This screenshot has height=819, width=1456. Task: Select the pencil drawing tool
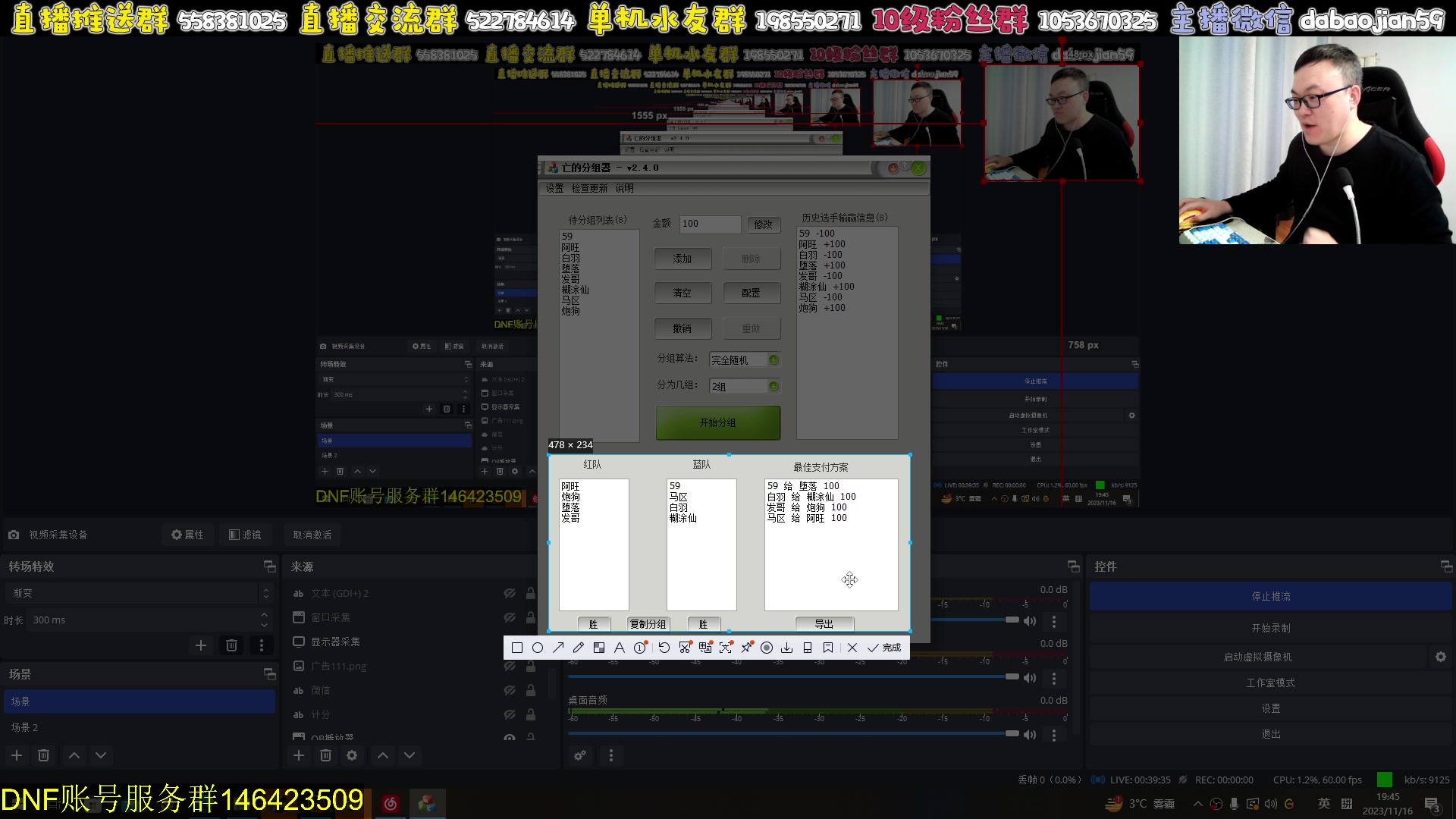coord(579,648)
